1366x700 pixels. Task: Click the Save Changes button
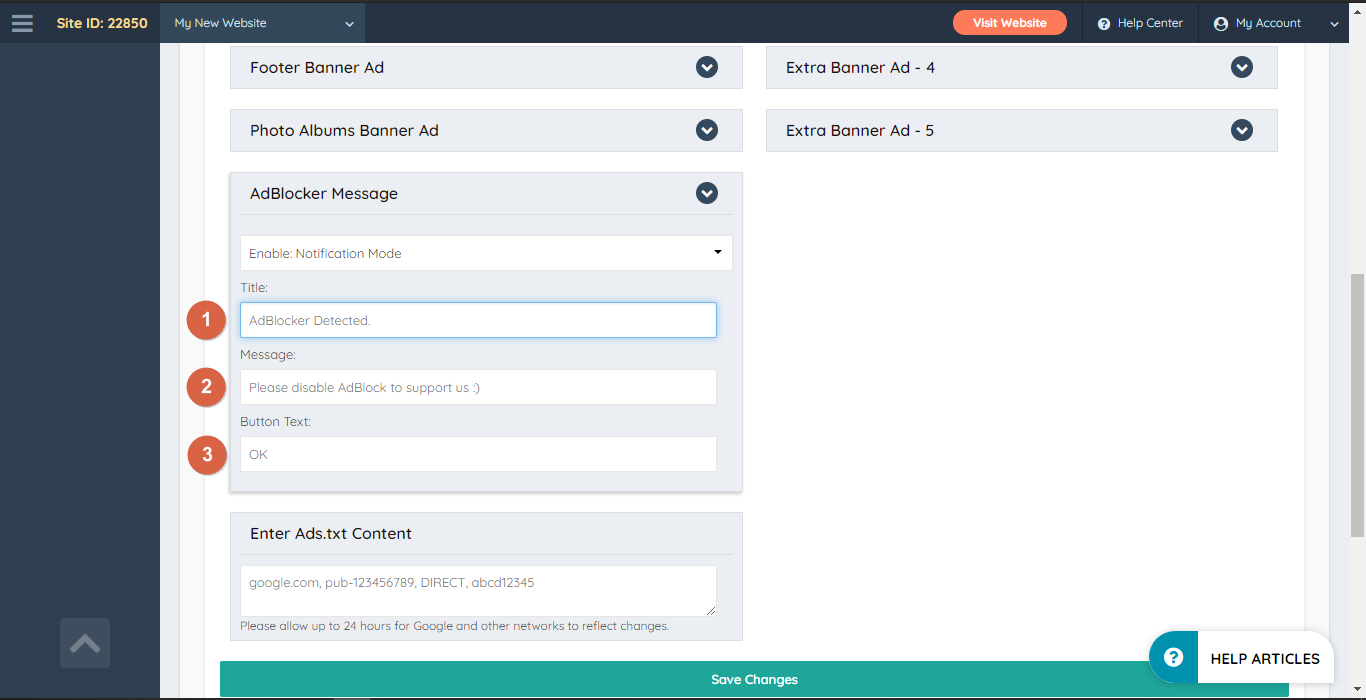tap(754, 679)
